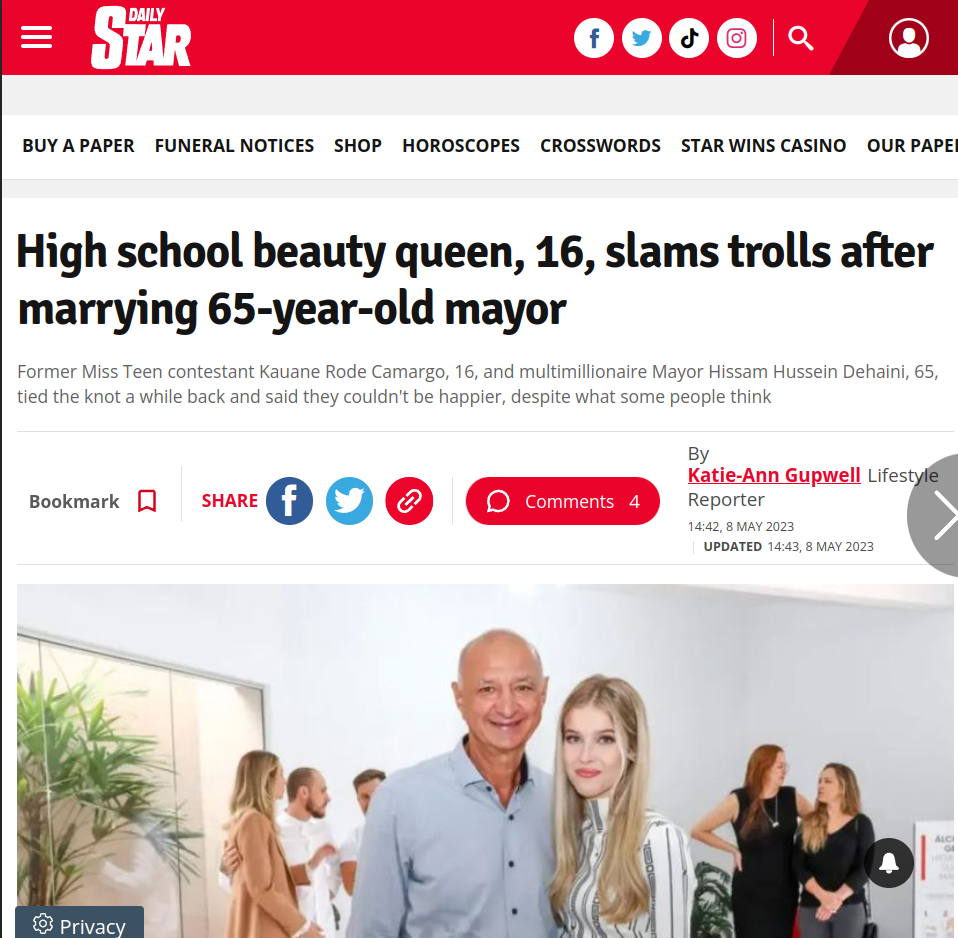The width and height of the screenshot is (958, 938).
Task: Open Horoscopes menu item
Action: [461, 146]
